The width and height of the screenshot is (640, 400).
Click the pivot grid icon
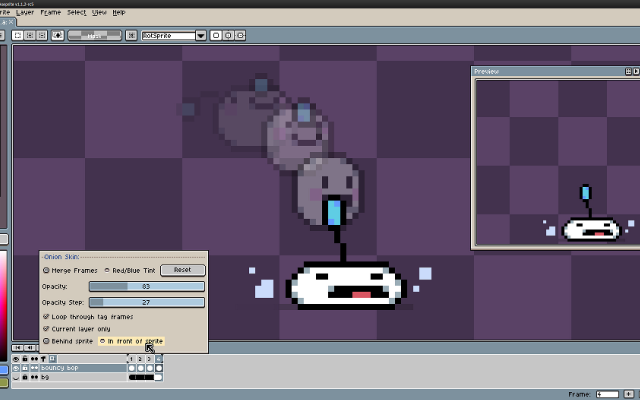pos(131,36)
